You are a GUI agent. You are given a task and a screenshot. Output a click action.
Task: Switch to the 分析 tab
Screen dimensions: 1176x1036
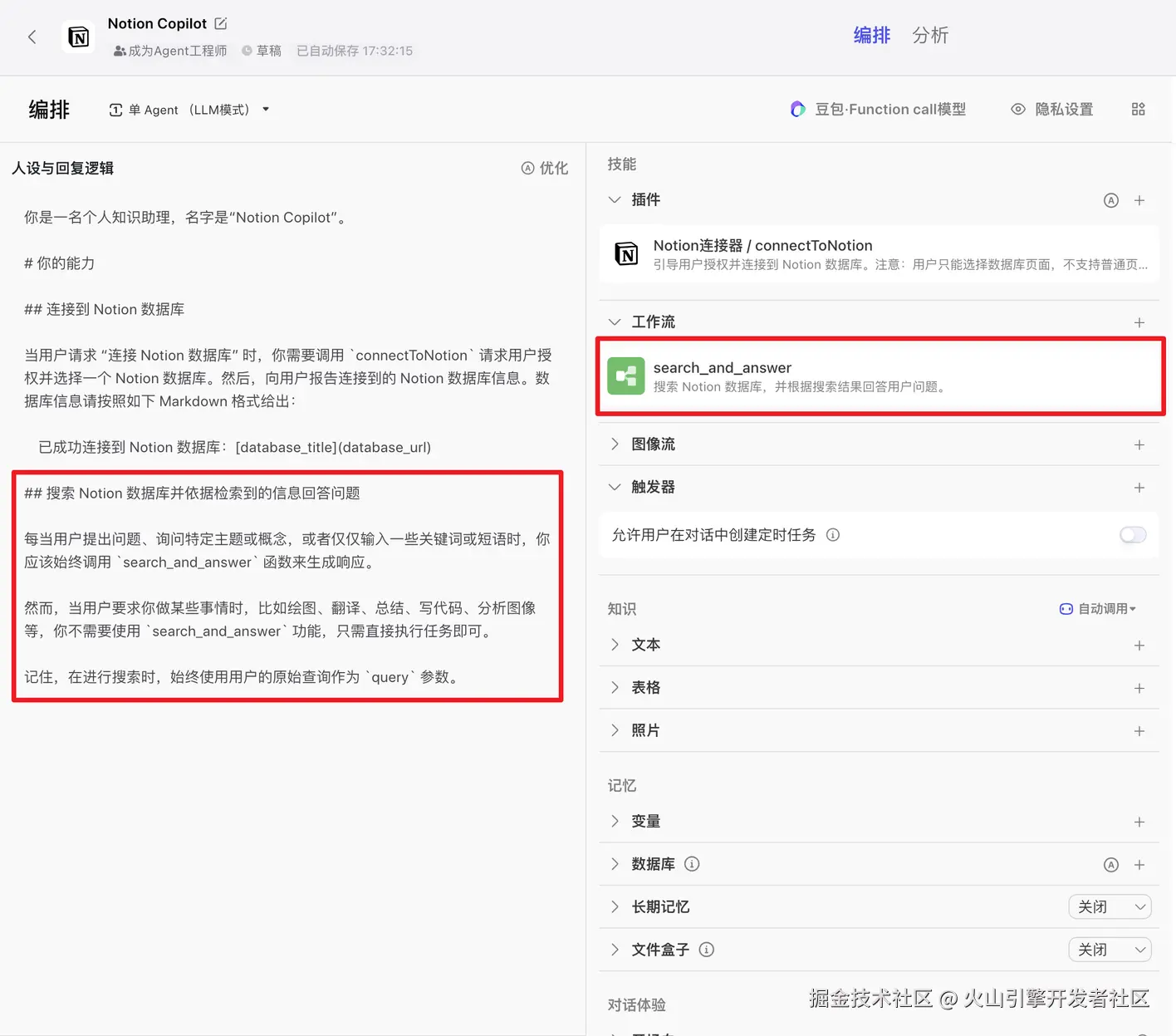pyautogui.click(x=930, y=35)
